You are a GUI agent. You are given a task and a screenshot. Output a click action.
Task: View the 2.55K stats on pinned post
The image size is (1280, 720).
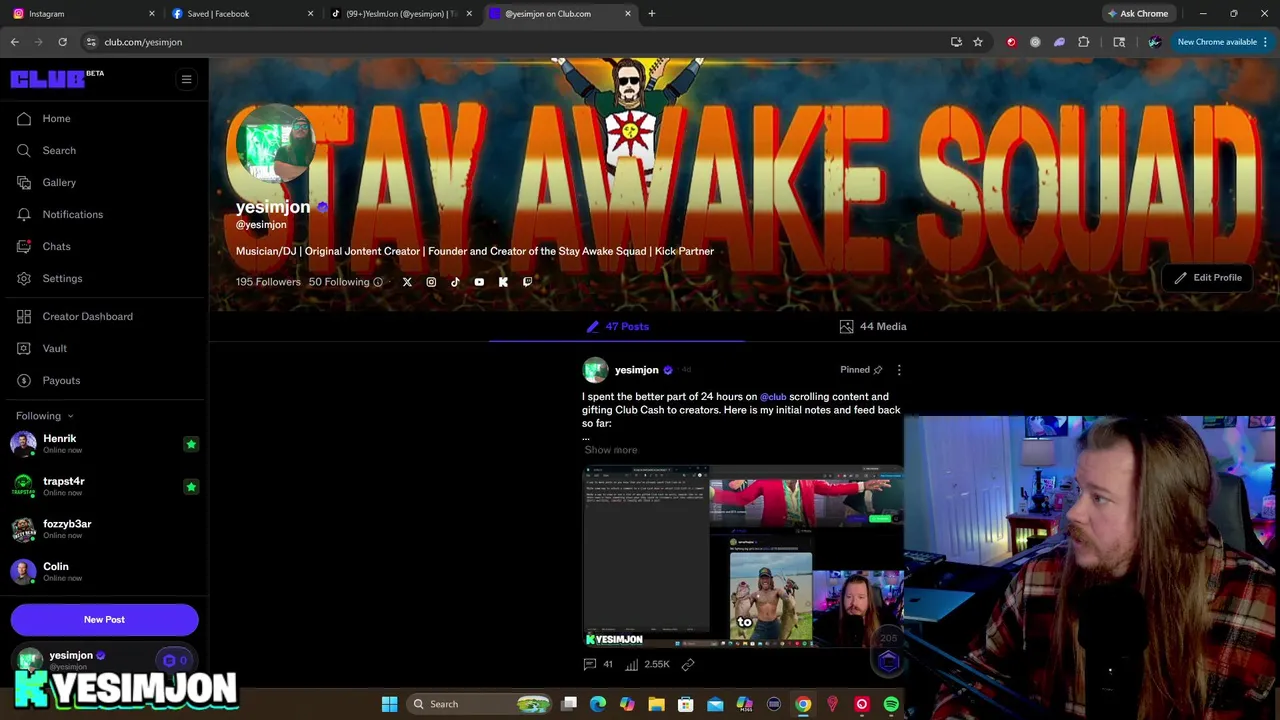647,664
